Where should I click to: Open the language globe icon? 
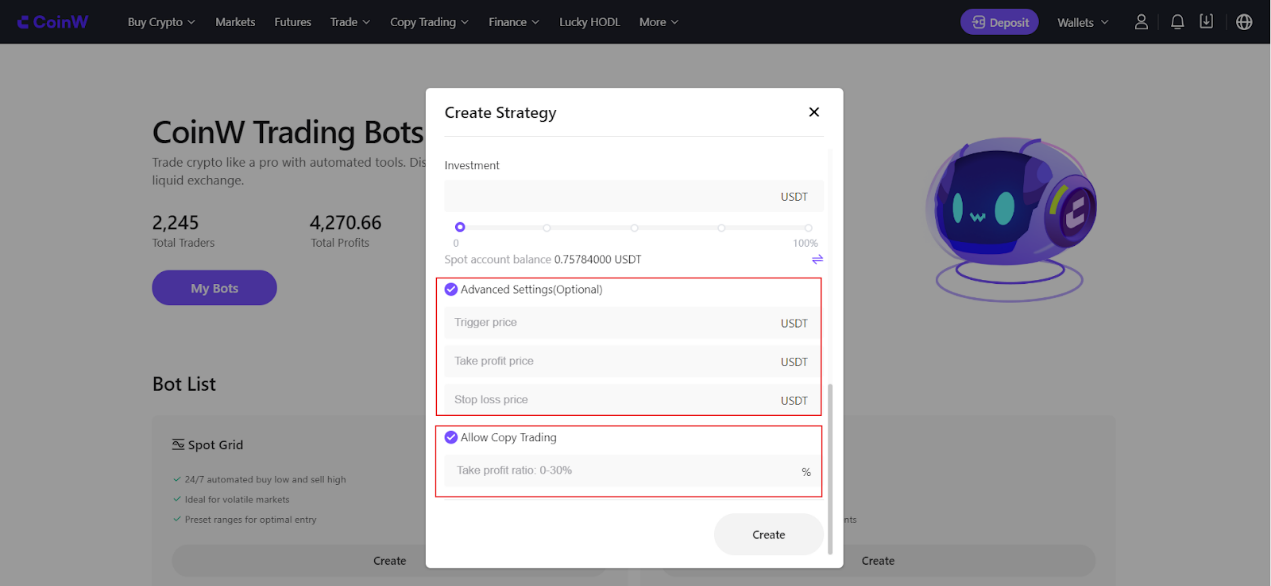pyautogui.click(x=1244, y=22)
